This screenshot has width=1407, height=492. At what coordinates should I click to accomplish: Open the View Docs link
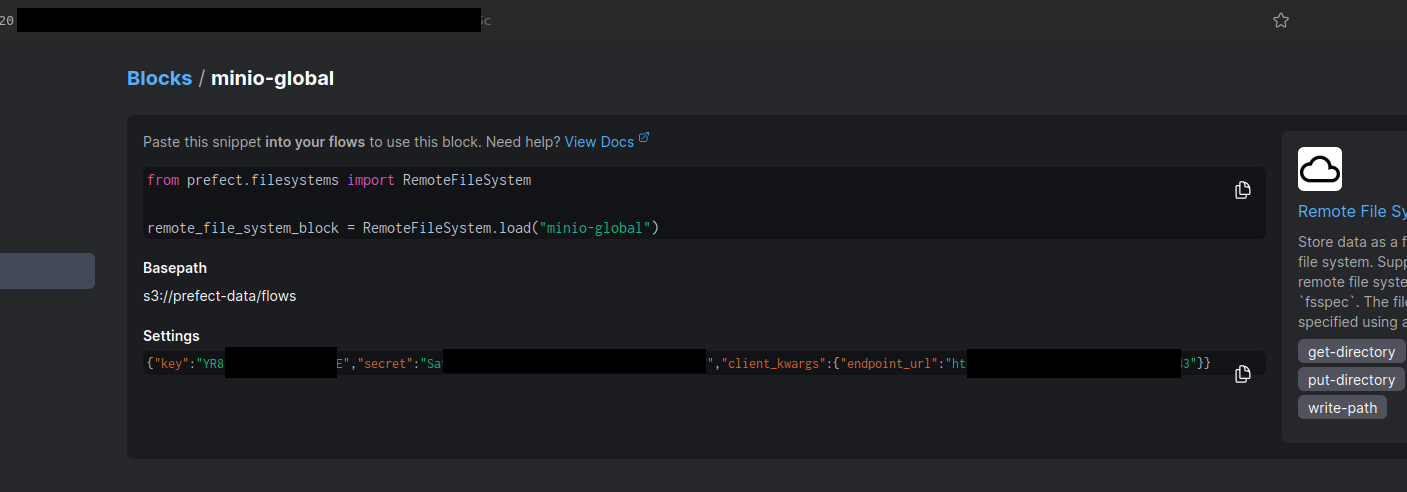pyautogui.click(x=599, y=142)
